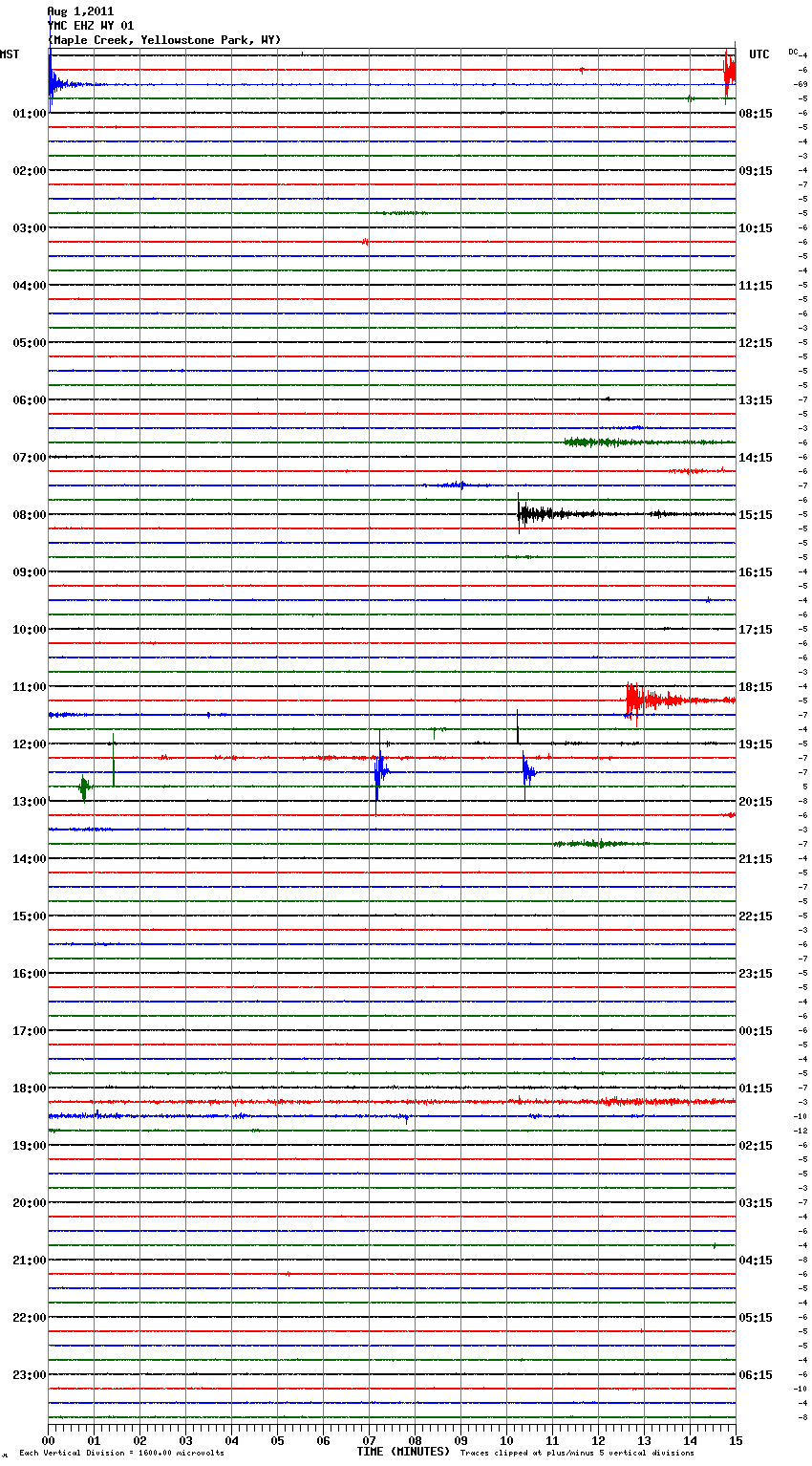Click the "UTC" timezone label

[759, 54]
